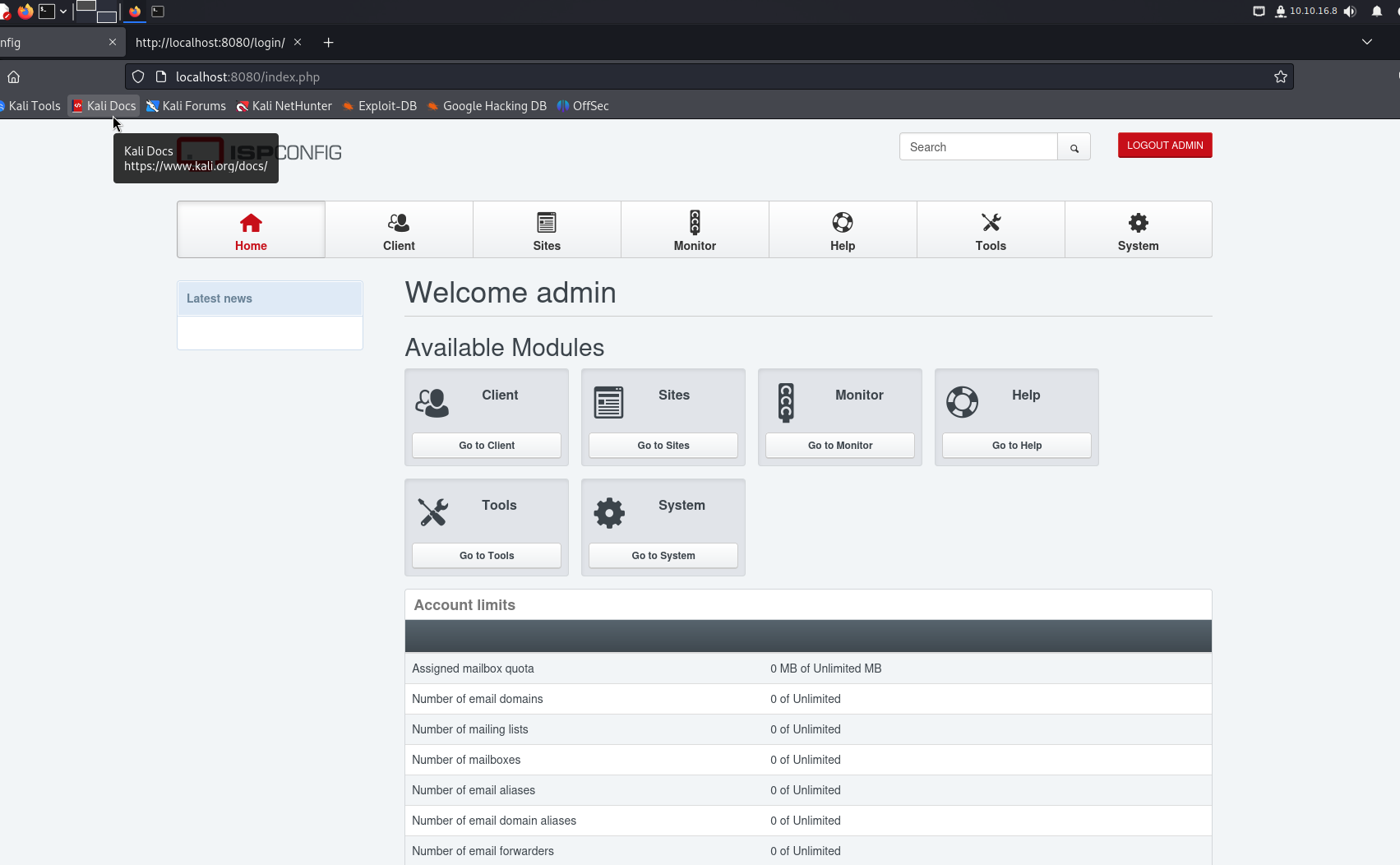Open the Client module icon in Available Modules
1400x865 pixels.
click(x=432, y=403)
